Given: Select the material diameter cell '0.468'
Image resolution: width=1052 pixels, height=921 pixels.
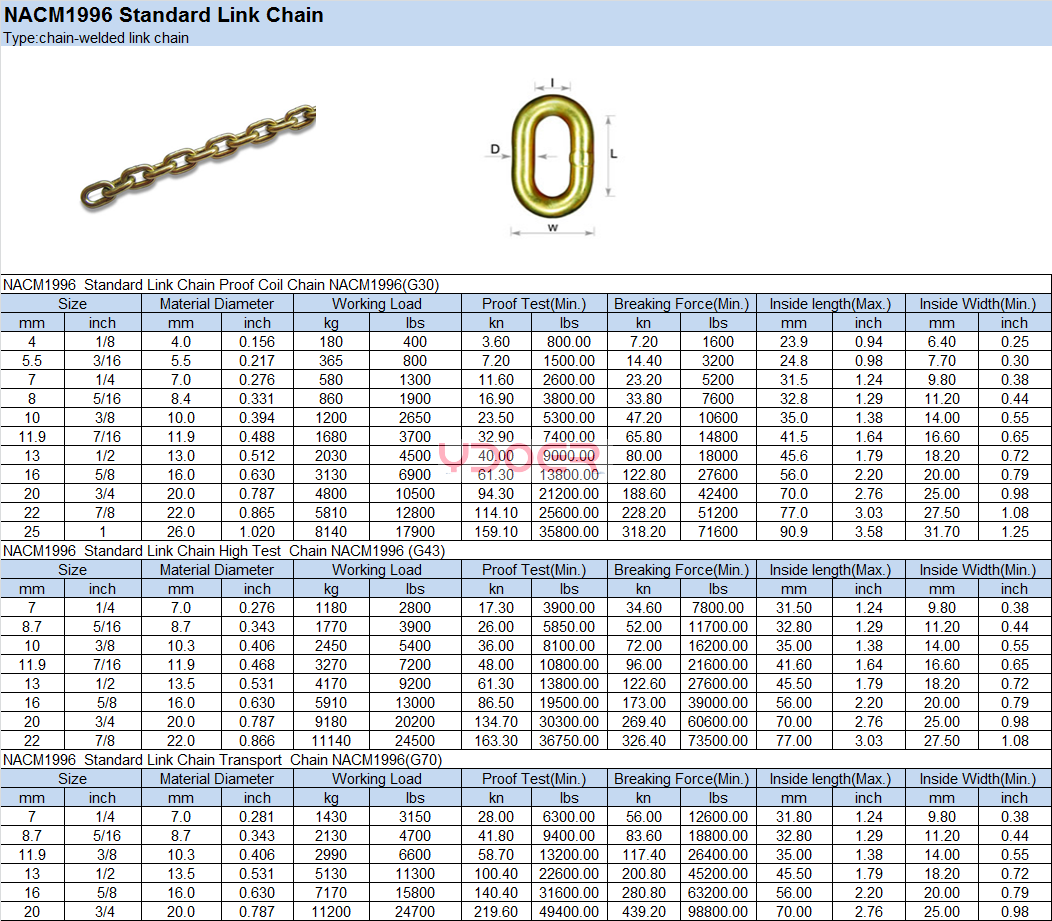Looking at the screenshot, I should 257,665.
